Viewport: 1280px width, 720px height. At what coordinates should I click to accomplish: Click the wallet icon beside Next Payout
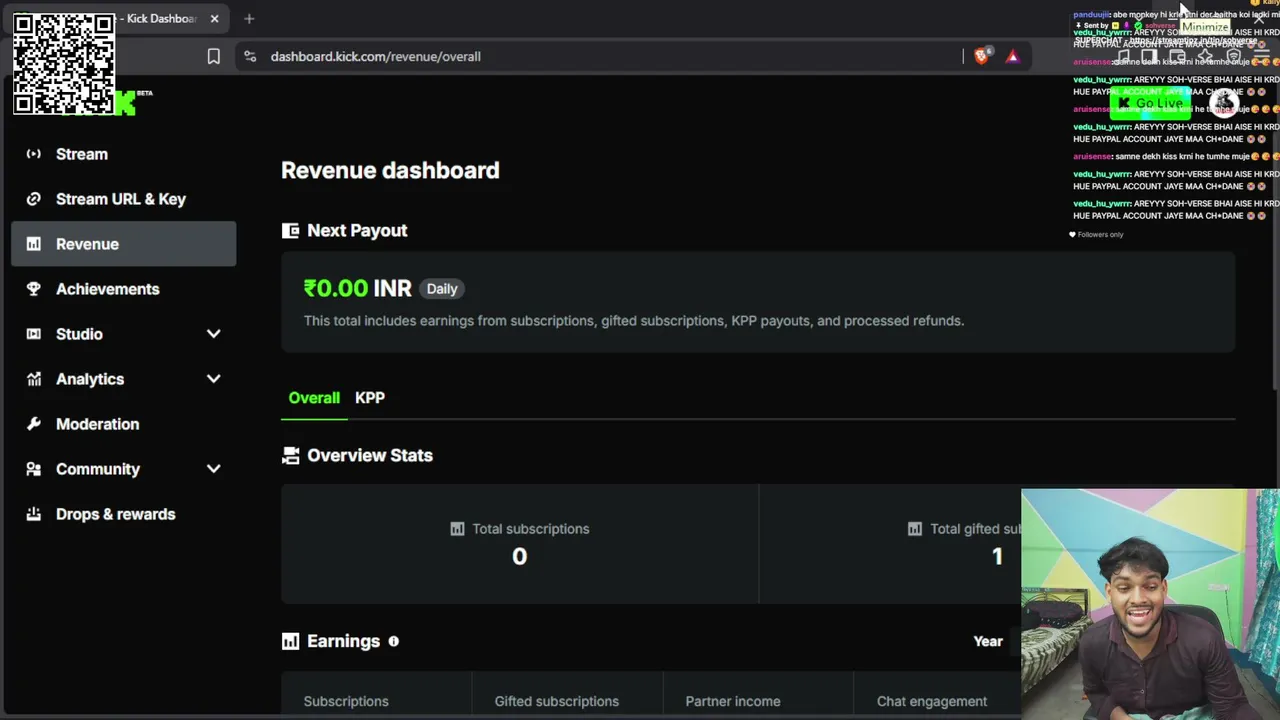291,231
